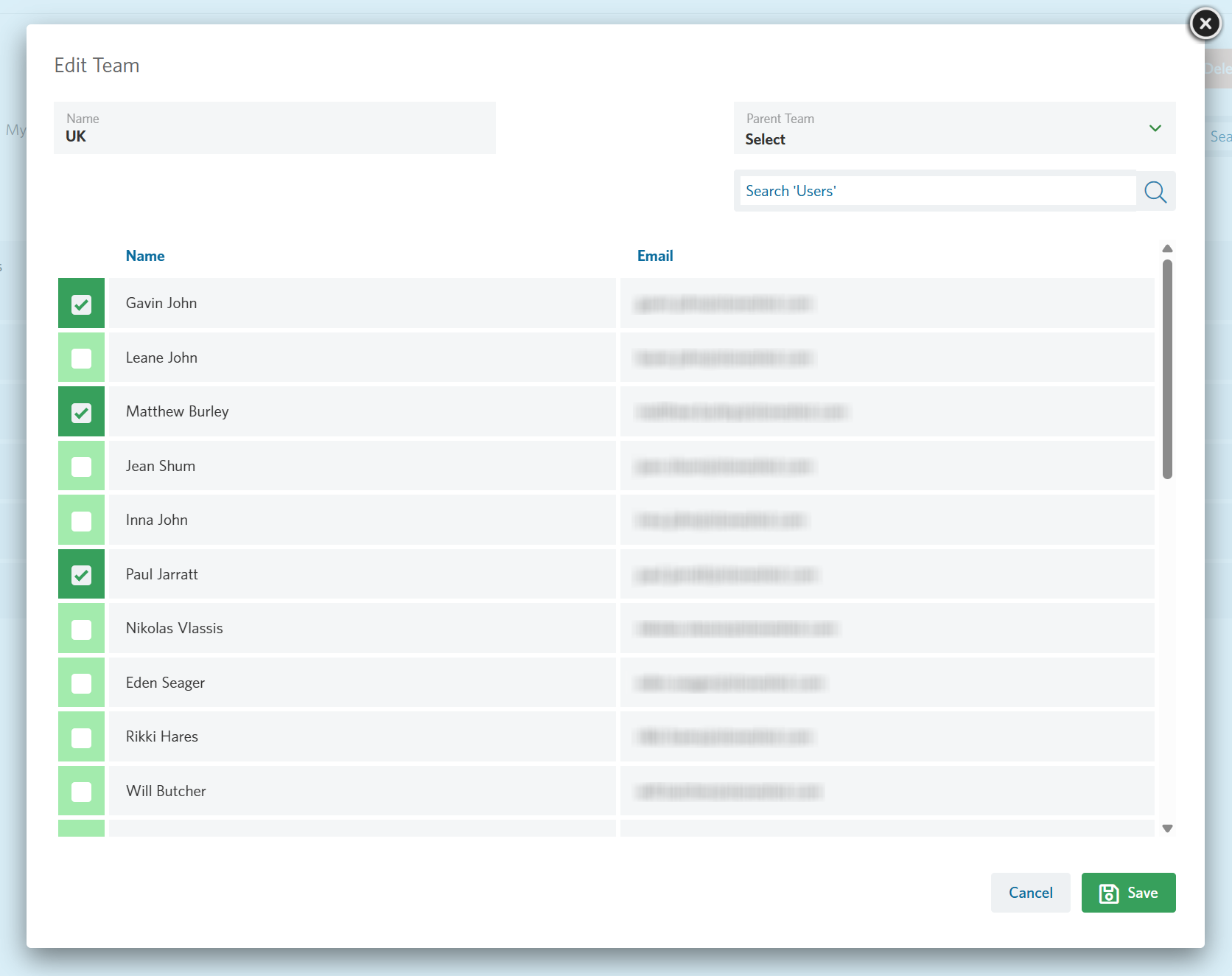Click the search magnifier icon
1232x976 pixels.
pos(1155,192)
